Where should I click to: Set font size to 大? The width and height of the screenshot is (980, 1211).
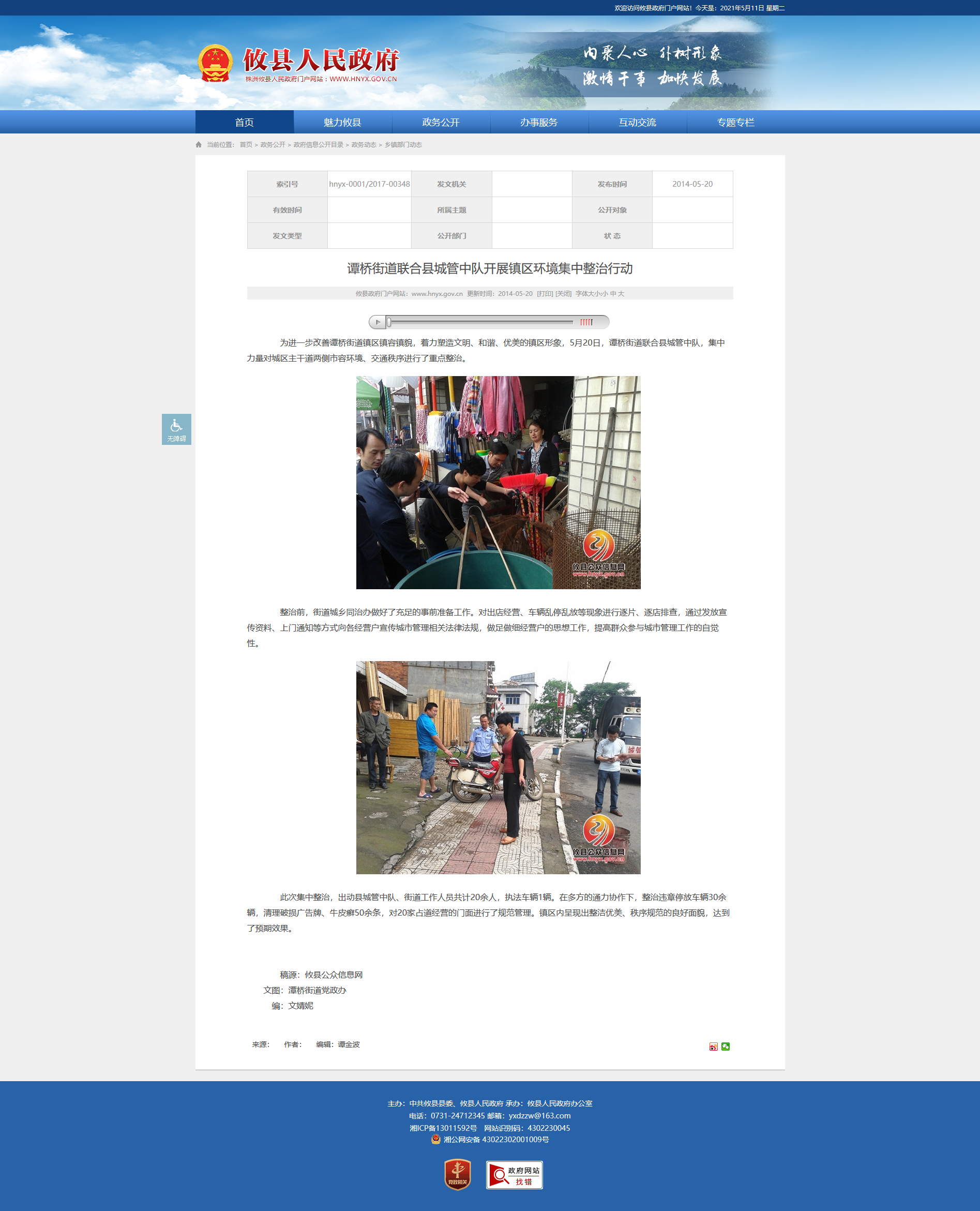pyautogui.click(x=621, y=294)
